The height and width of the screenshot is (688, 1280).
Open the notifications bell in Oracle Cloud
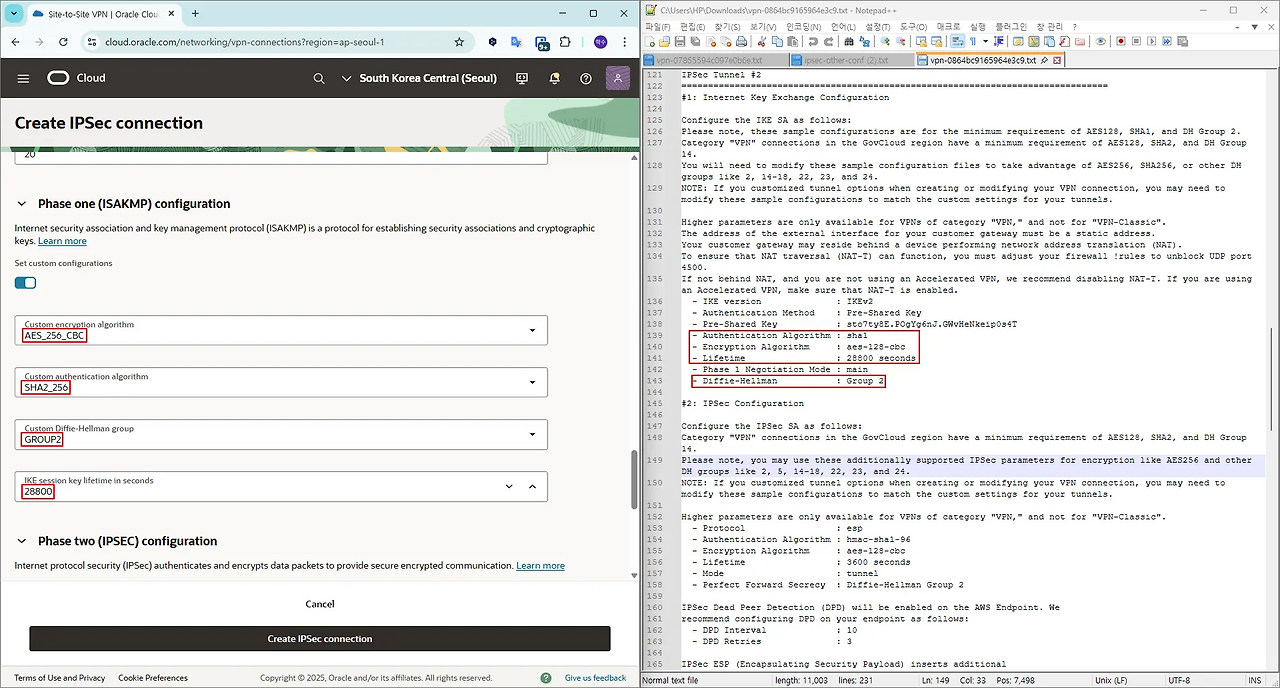(554, 78)
